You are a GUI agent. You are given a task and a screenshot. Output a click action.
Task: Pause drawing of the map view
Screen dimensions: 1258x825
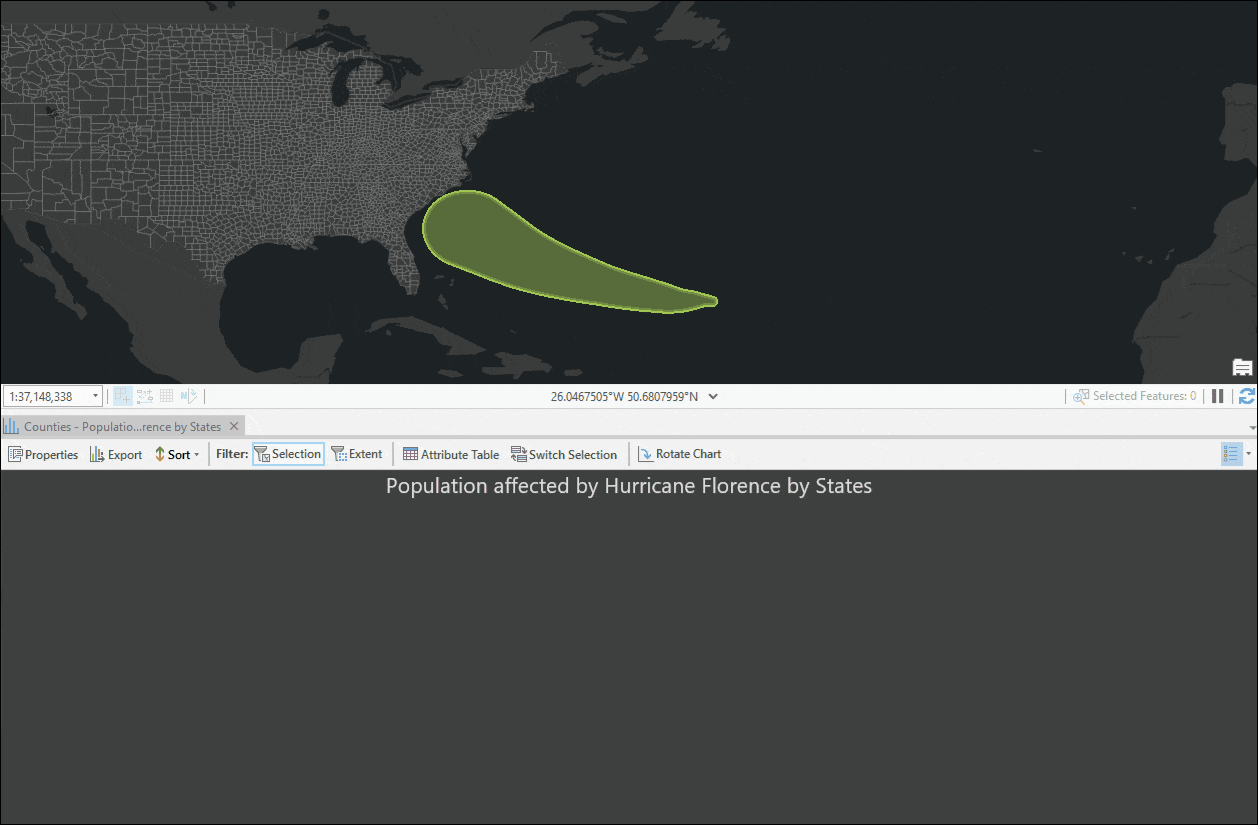click(1217, 396)
